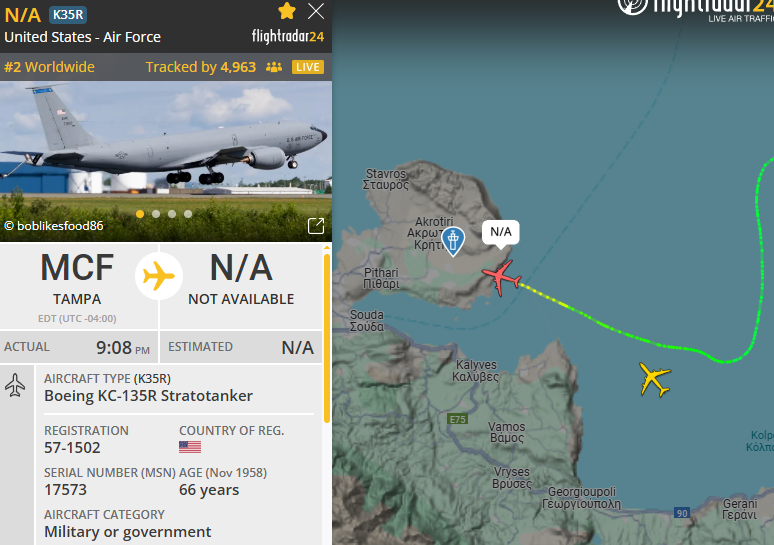The width and height of the screenshot is (774, 545).
Task: Open aircraft photo in external view
Action: click(x=316, y=226)
